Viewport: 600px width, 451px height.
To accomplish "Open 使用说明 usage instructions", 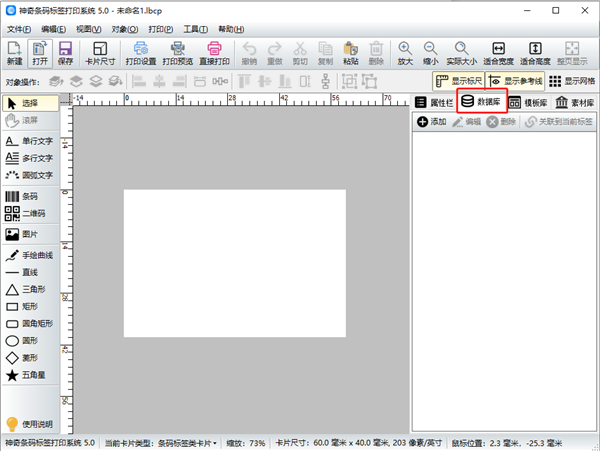I will (29, 424).
